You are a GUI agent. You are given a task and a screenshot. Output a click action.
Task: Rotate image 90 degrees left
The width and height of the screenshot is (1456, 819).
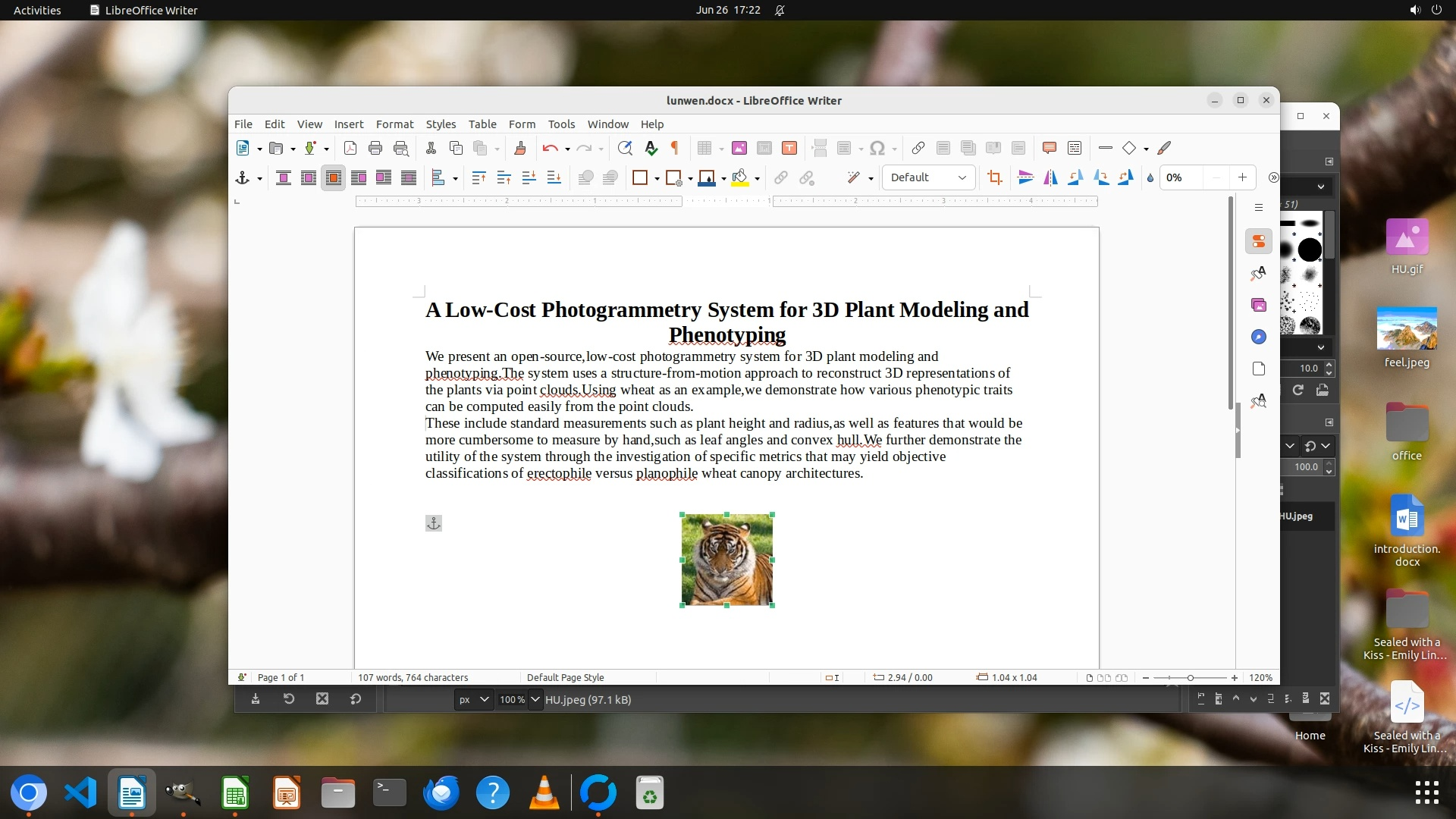click(1075, 177)
